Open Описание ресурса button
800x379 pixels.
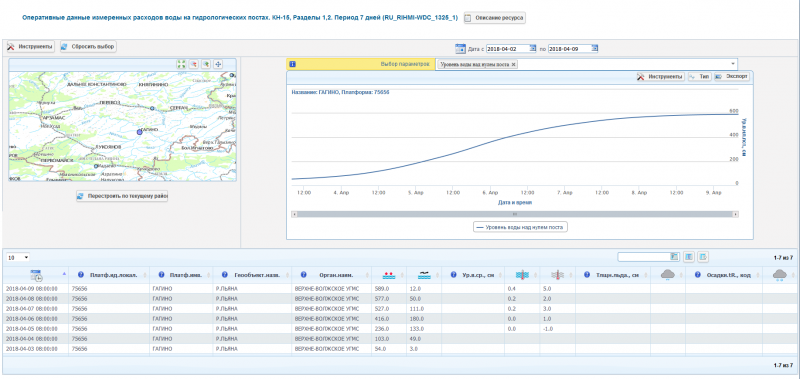(494, 17)
